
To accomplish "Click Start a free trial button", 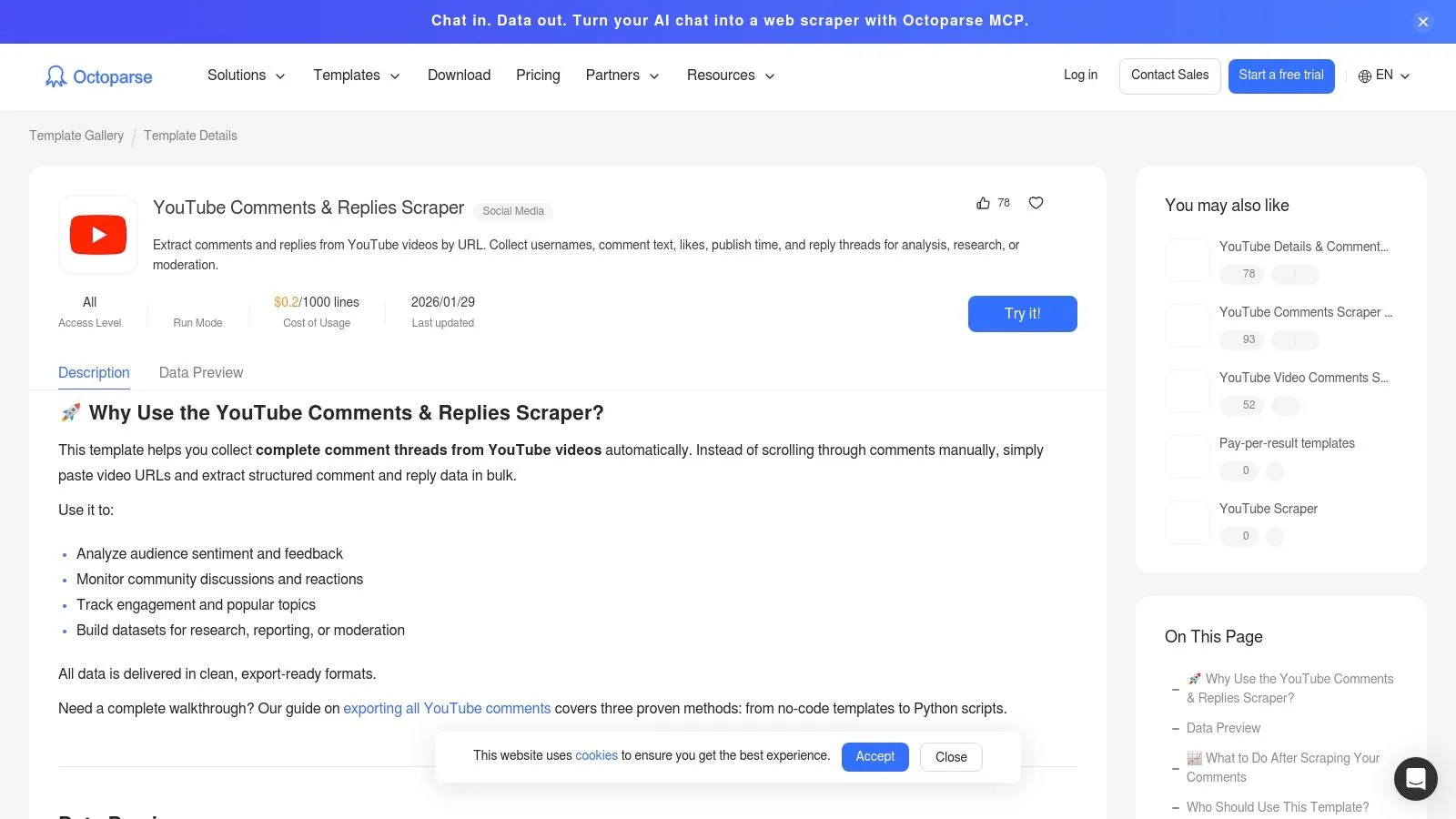I will [1280, 76].
